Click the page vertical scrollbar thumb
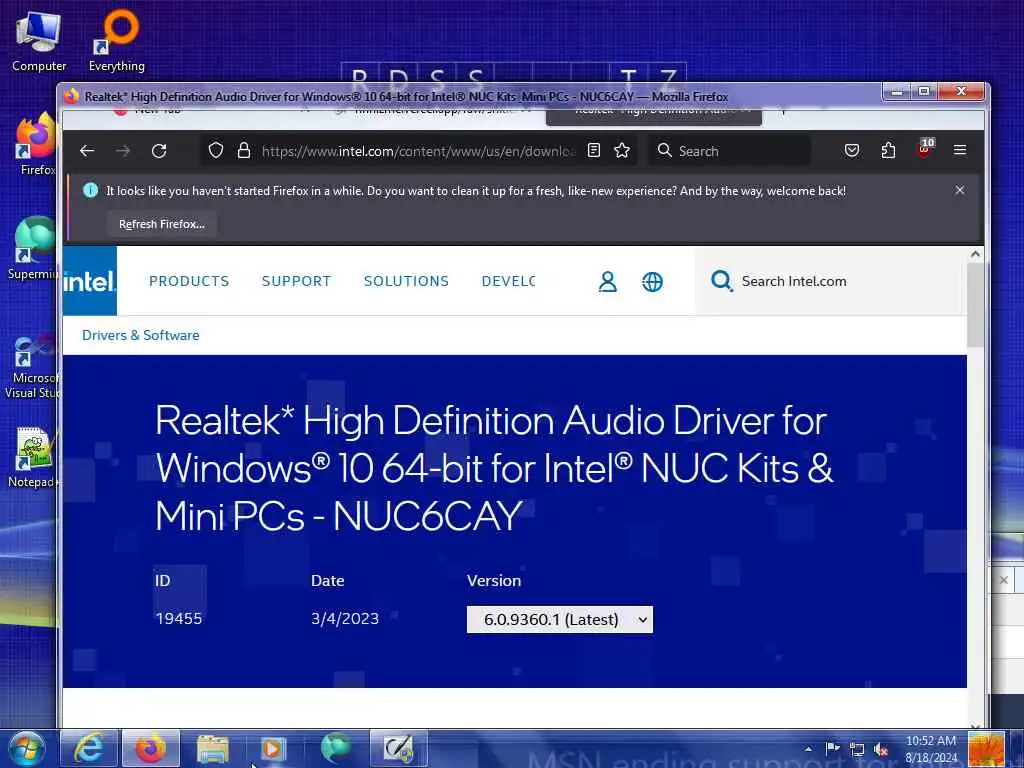Screen dimensions: 1024x768 [x=975, y=305]
